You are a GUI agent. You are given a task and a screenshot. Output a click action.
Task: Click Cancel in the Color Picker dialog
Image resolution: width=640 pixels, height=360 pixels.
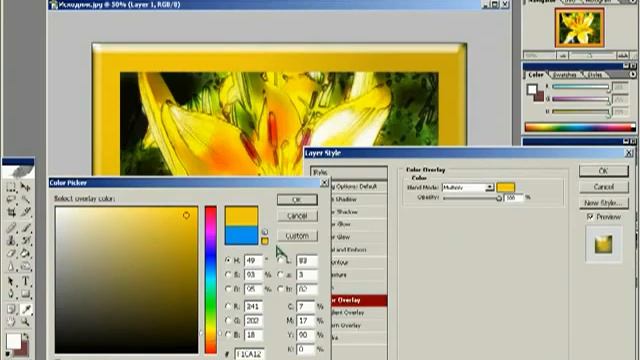tap(297, 216)
